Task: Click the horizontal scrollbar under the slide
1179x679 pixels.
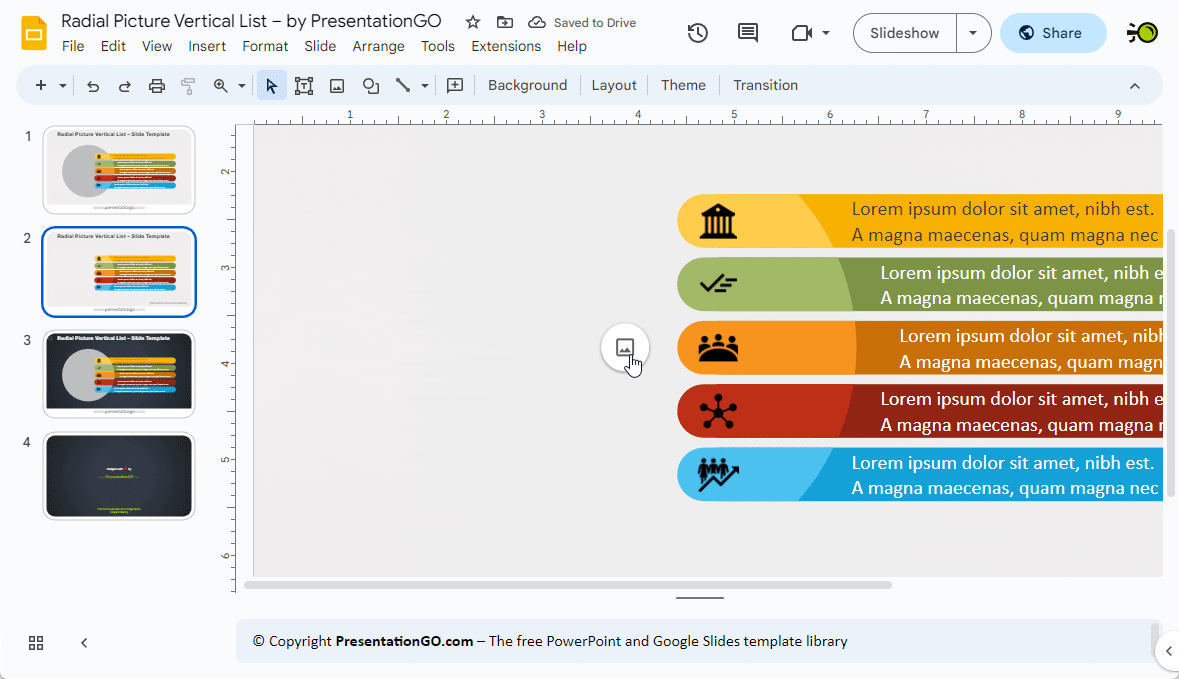Action: [568, 585]
